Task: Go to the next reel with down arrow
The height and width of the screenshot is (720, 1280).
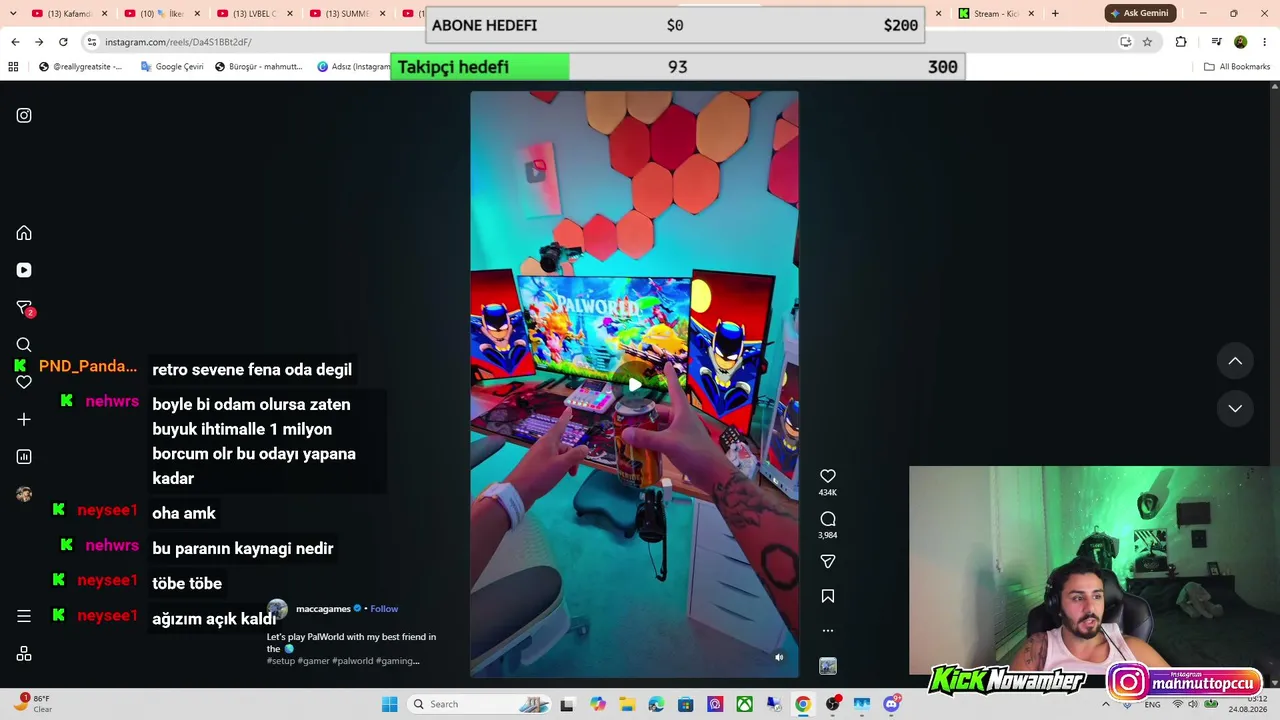Action: pyautogui.click(x=1235, y=408)
